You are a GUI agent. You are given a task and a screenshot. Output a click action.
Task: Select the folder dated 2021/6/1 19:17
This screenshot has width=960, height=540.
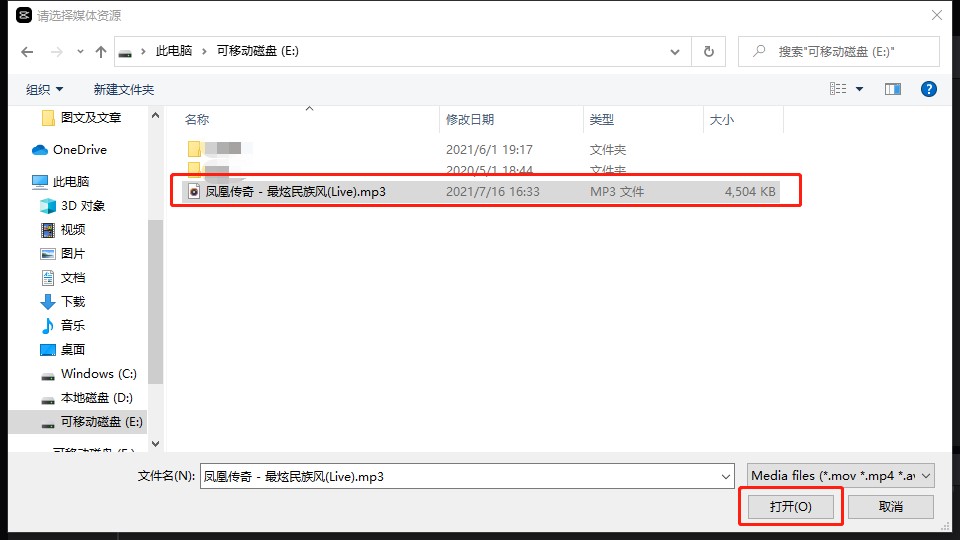(481, 149)
